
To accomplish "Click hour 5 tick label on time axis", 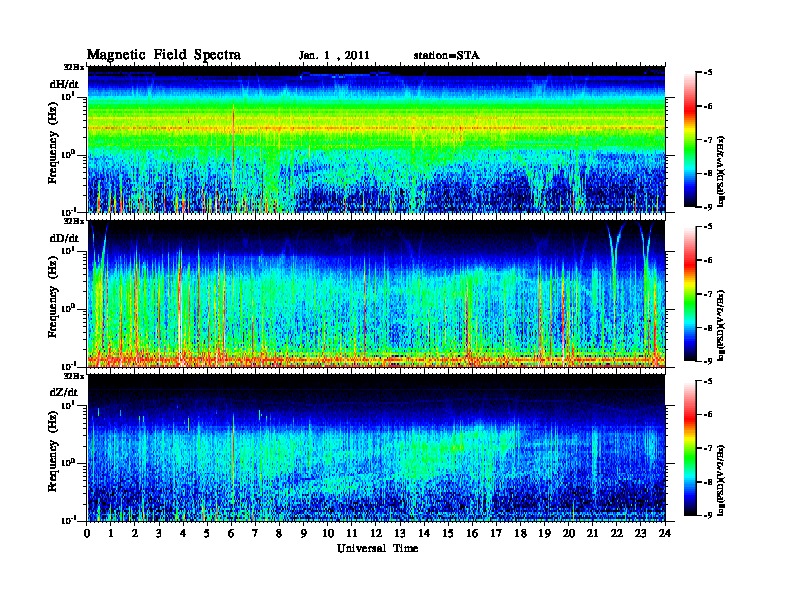I will [x=207, y=533].
